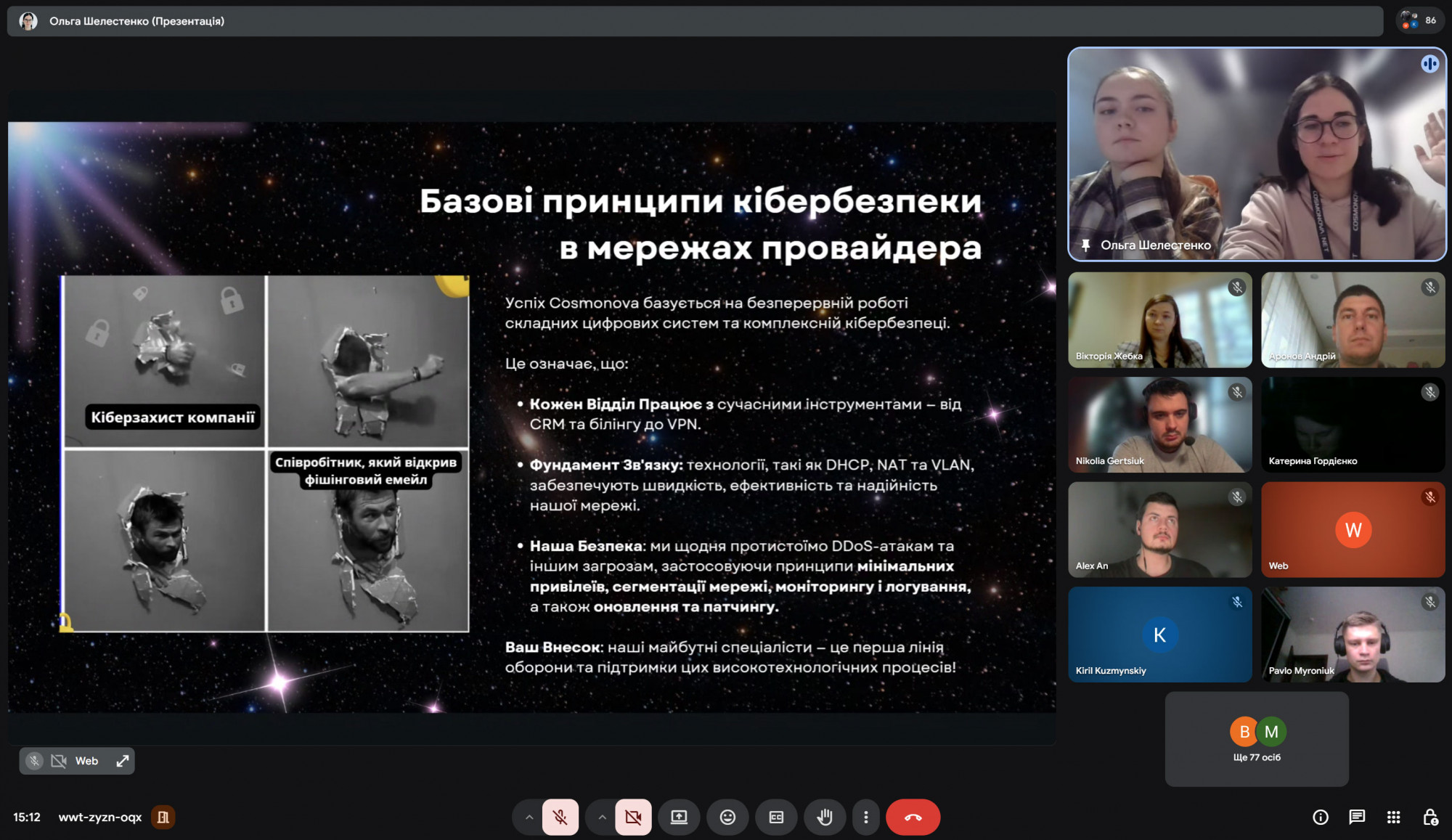Turn on the camera
Image resolution: width=1452 pixels, height=840 pixels.
(633, 817)
